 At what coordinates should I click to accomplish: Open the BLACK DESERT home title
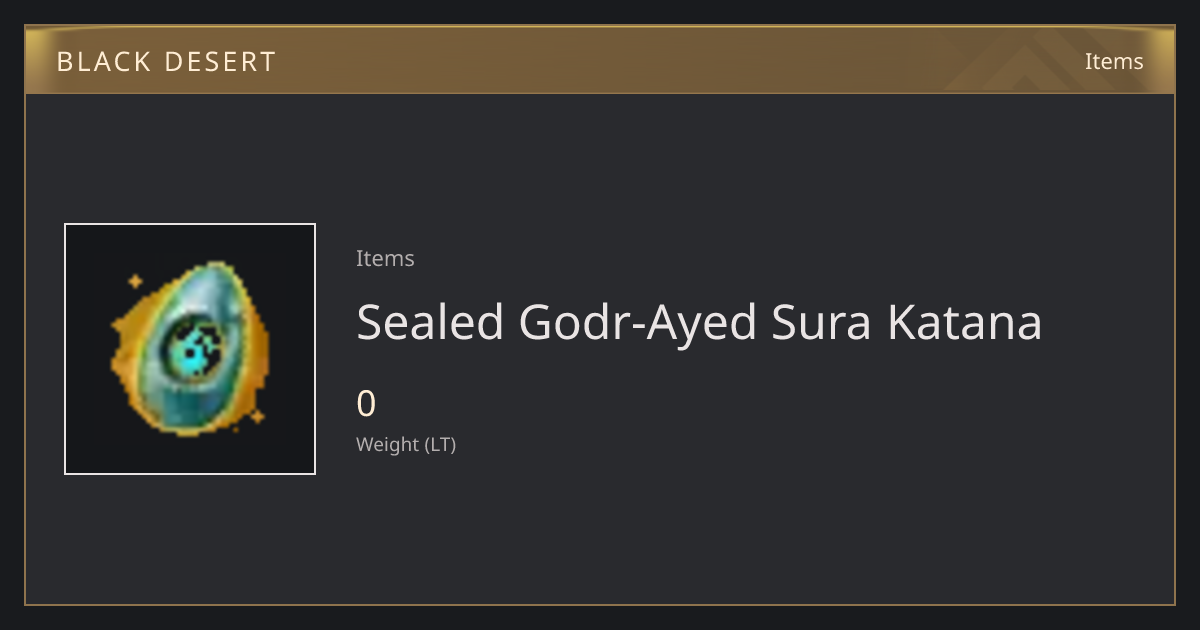click(166, 62)
